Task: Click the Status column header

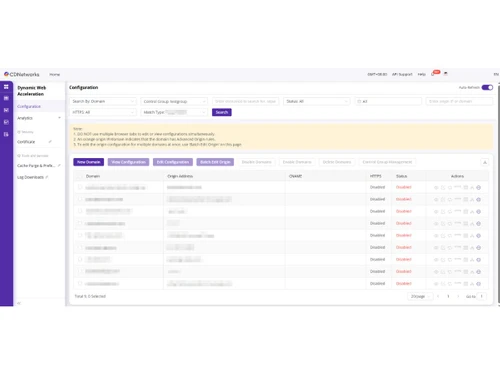Action: click(401, 176)
